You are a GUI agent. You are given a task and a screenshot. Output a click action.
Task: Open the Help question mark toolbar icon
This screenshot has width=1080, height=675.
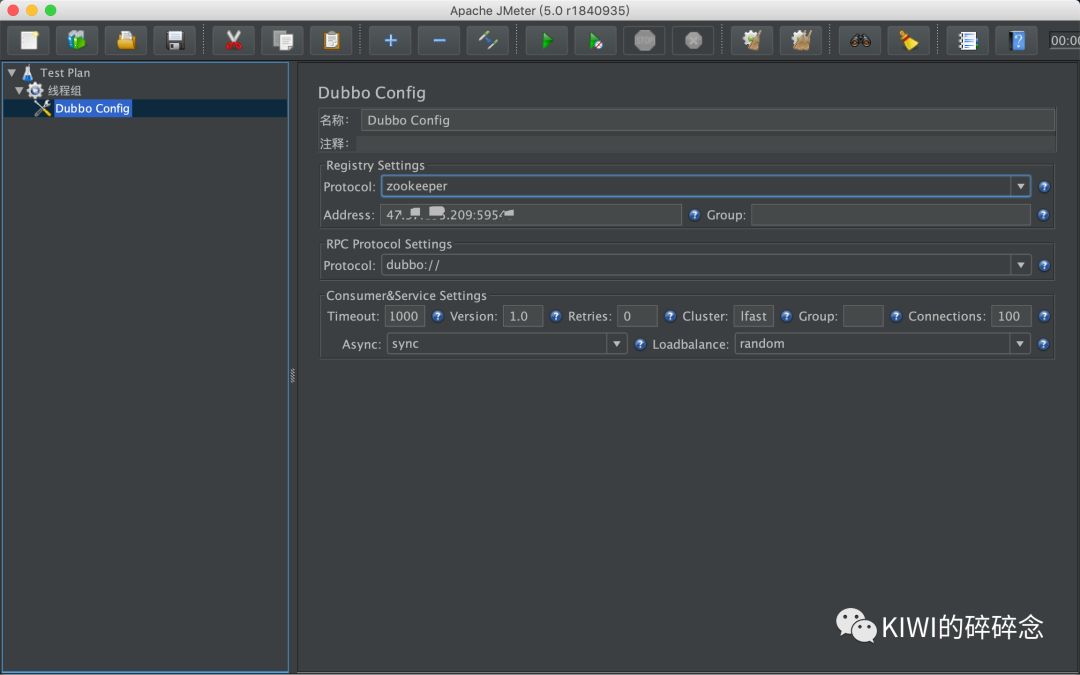point(1017,41)
